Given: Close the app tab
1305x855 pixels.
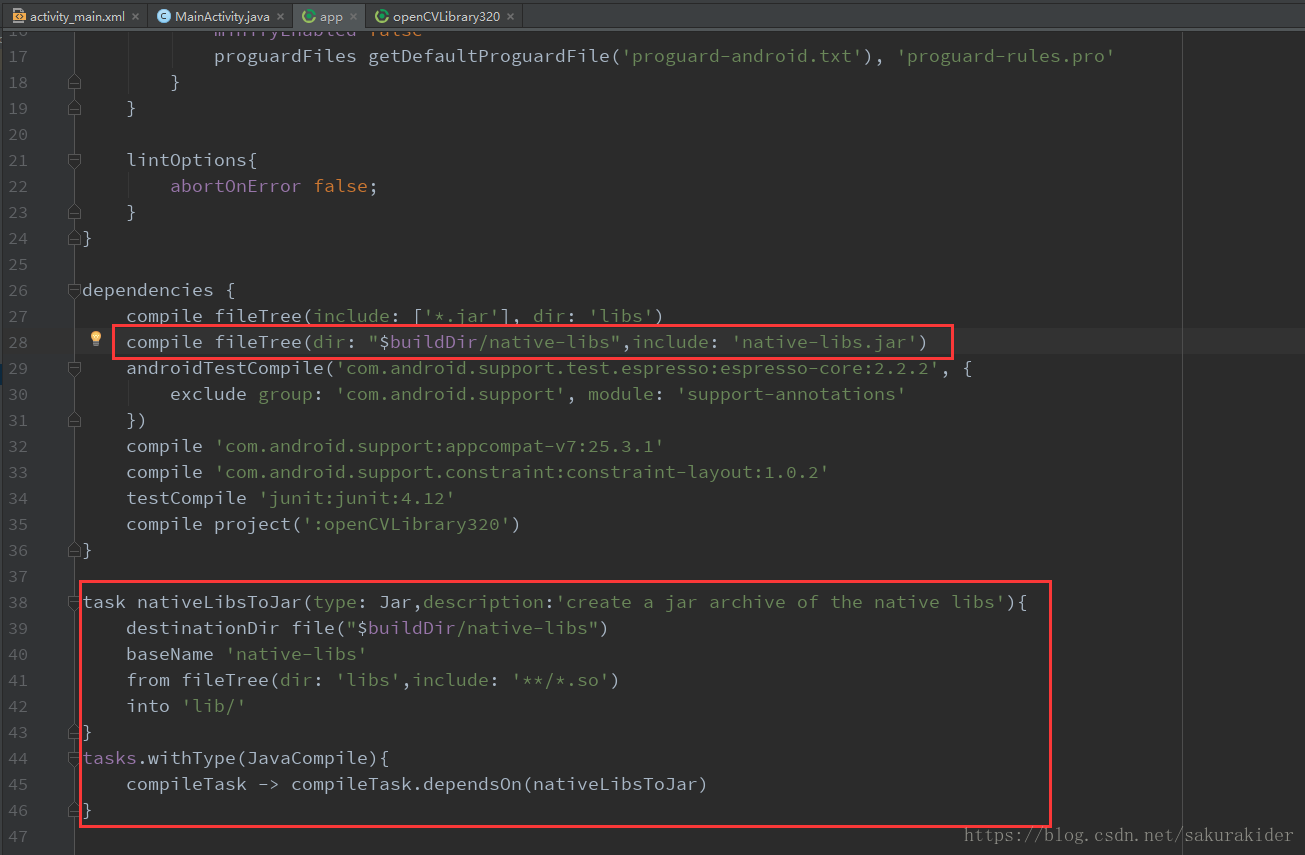Looking at the screenshot, I should [352, 17].
